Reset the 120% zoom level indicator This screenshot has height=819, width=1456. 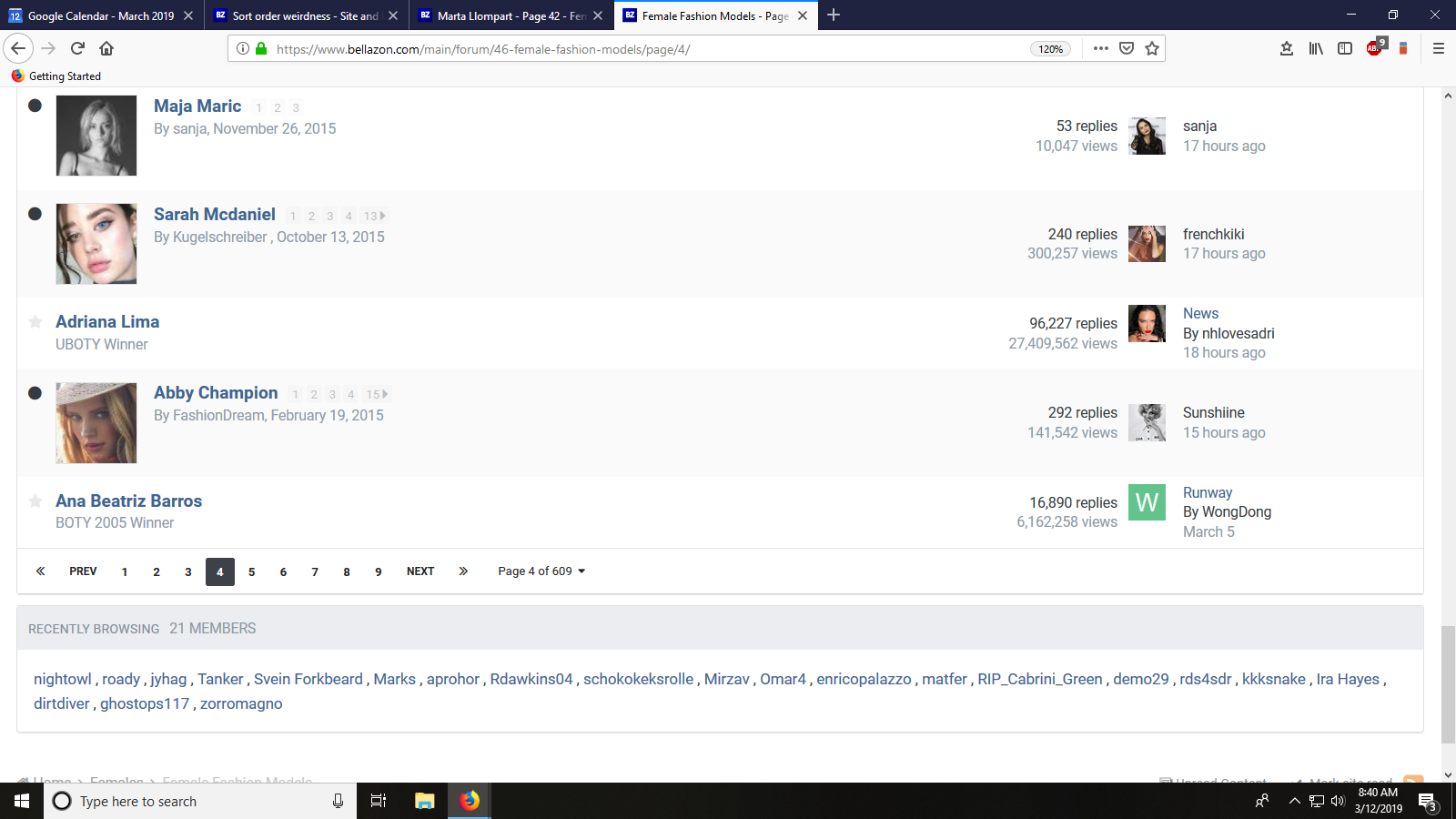(x=1050, y=49)
